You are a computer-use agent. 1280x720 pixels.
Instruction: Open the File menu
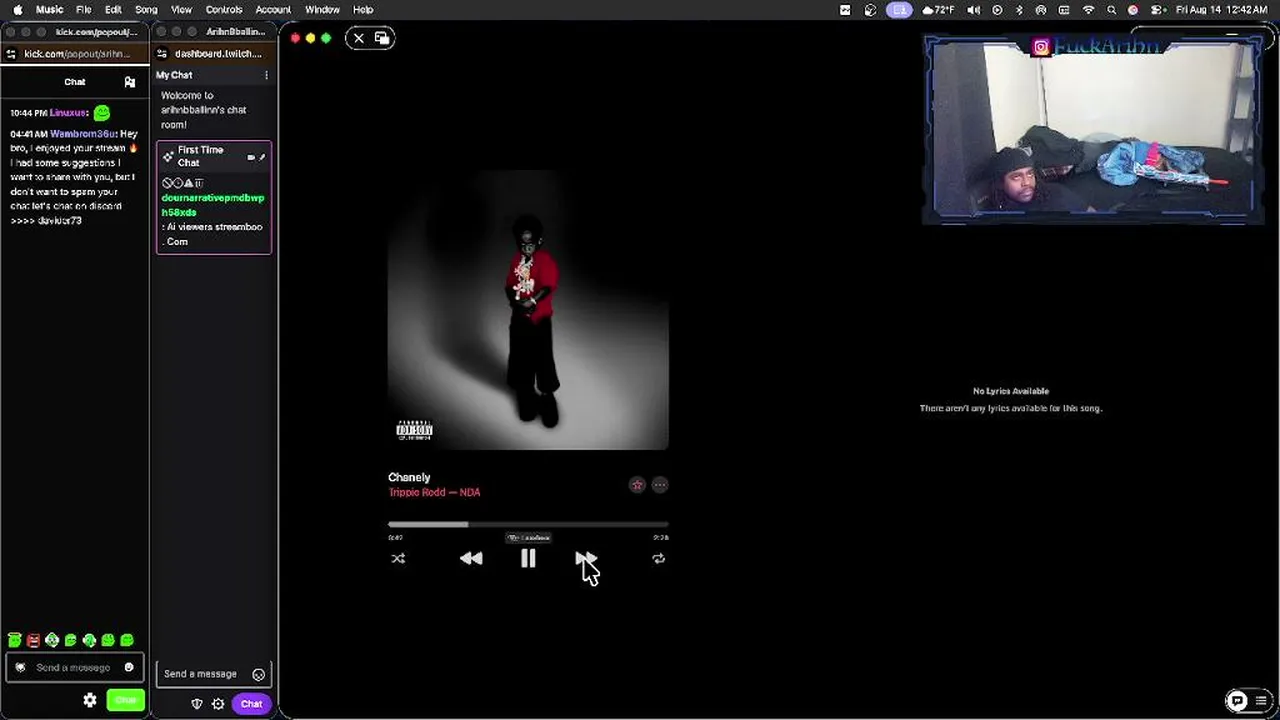[x=84, y=10]
